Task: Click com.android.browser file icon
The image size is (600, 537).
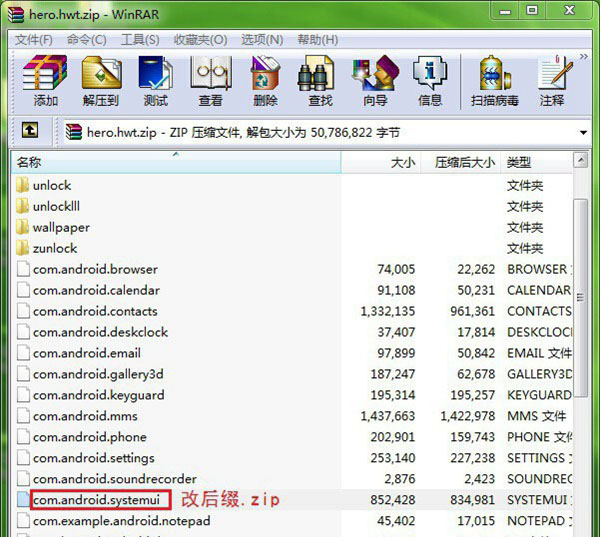Action: [23, 269]
